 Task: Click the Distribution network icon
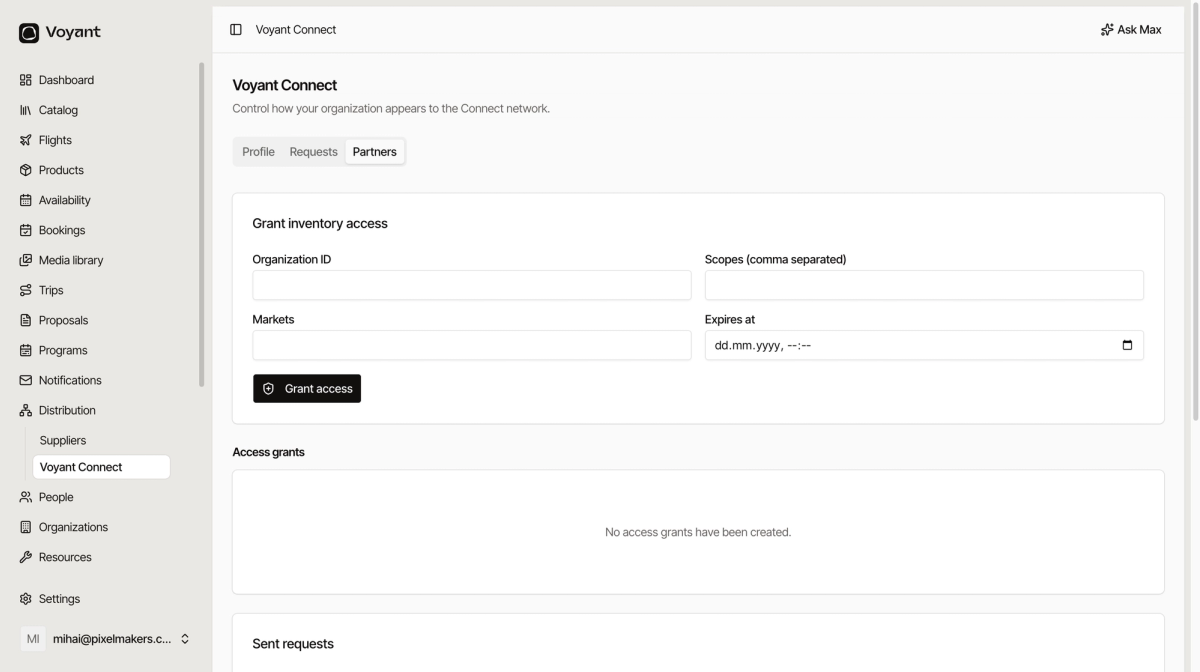26,410
